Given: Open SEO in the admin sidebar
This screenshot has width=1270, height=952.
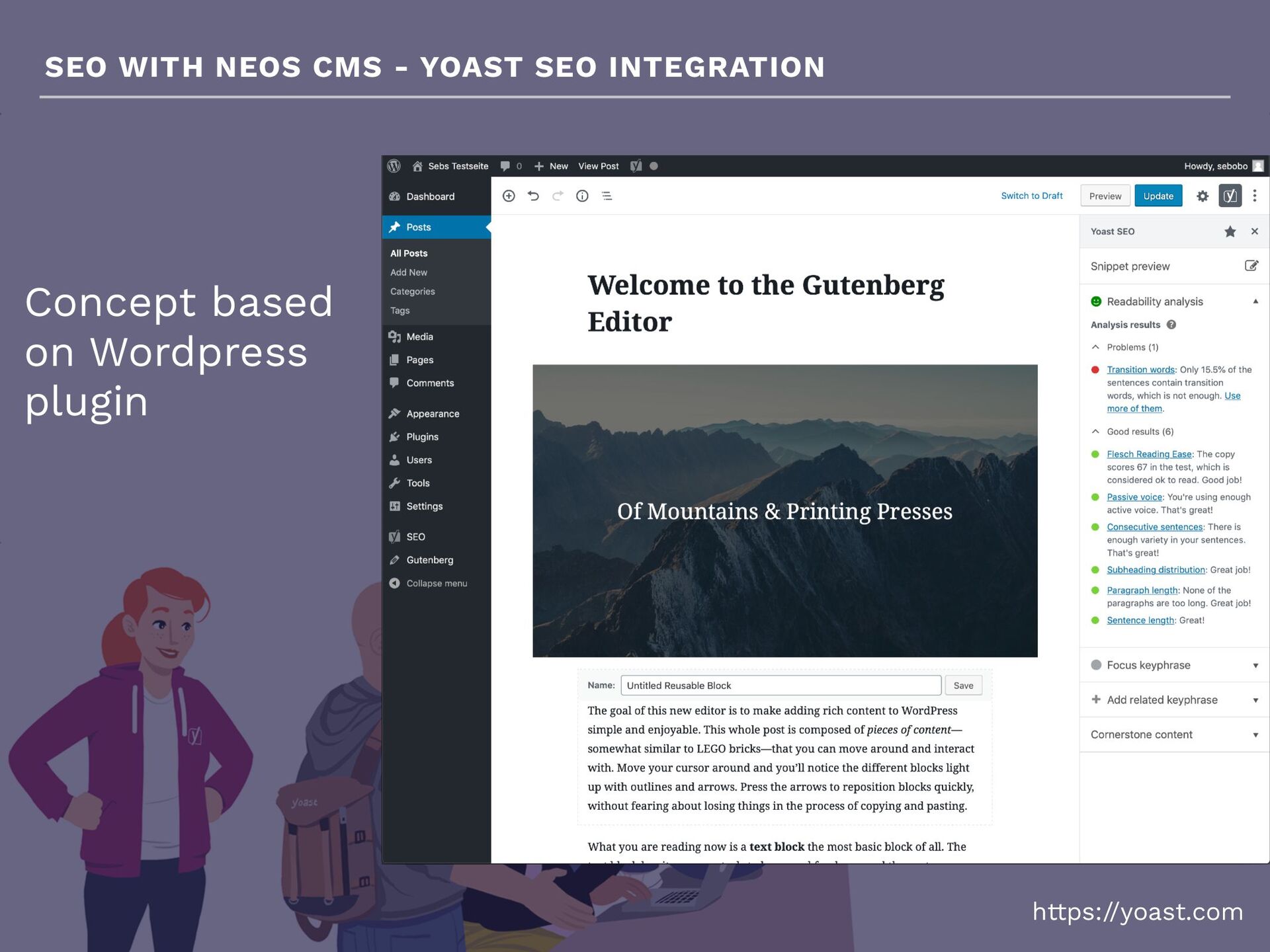Looking at the screenshot, I should click(x=437, y=536).
